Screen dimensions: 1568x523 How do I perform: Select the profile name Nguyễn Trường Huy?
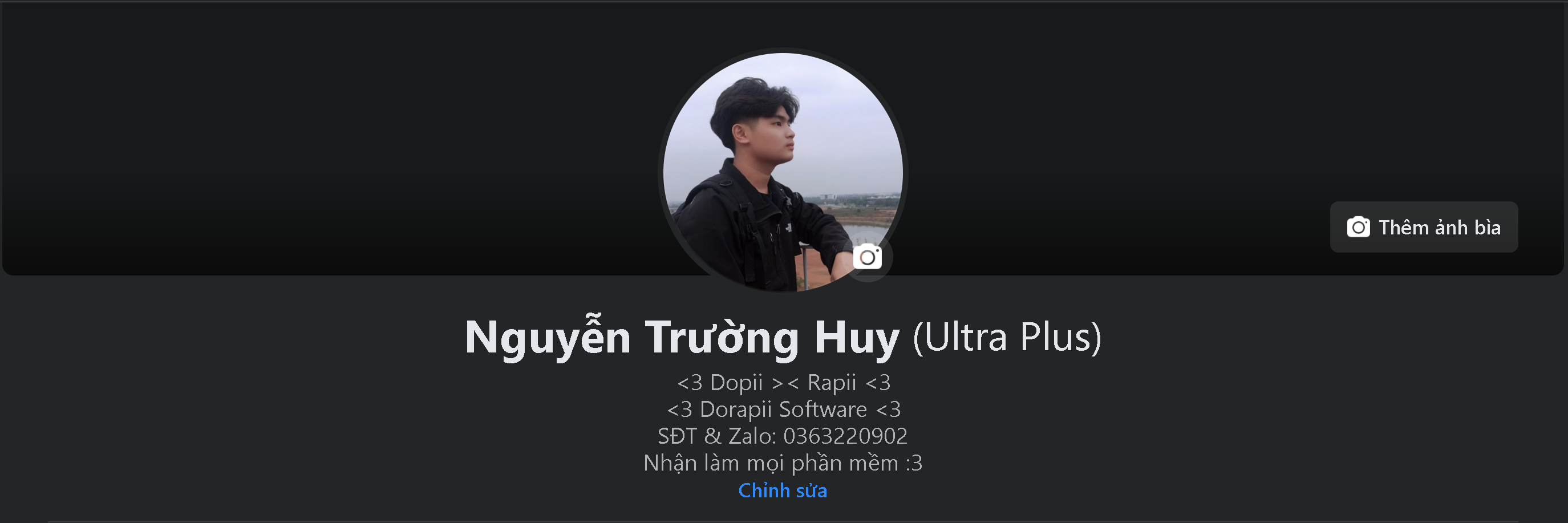[x=682, y=336]
